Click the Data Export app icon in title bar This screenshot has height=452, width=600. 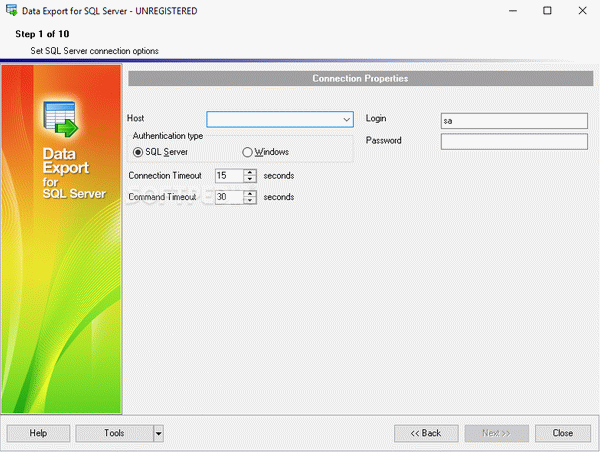11,10
